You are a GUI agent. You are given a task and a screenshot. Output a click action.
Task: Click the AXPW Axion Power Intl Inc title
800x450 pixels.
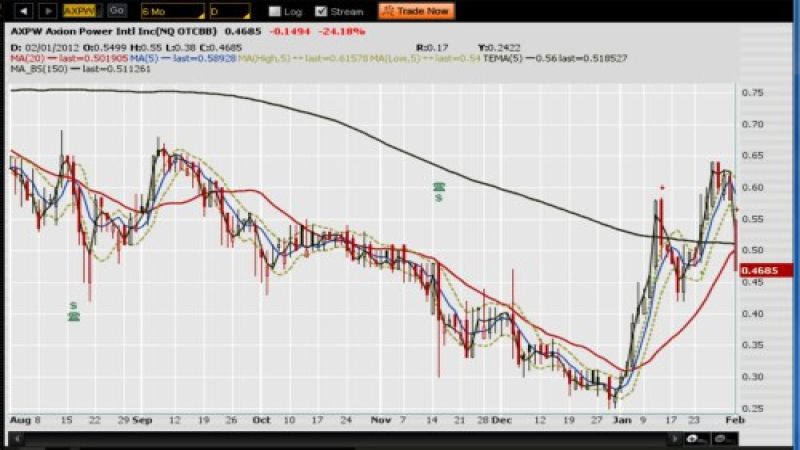coord(113,31)
